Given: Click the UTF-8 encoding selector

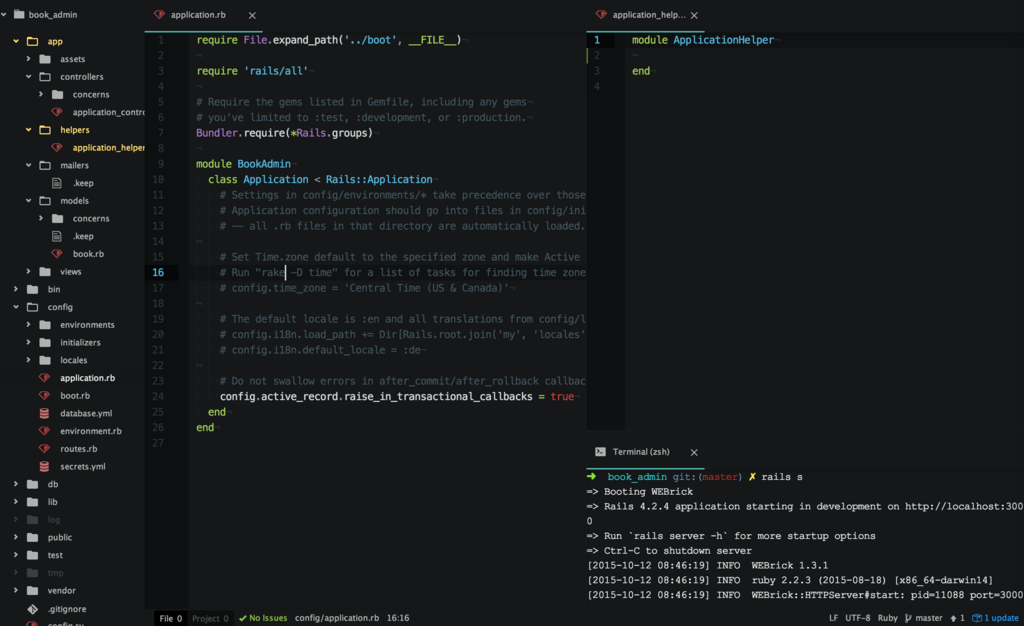Looking at the screenshot, I should [857, 618].
